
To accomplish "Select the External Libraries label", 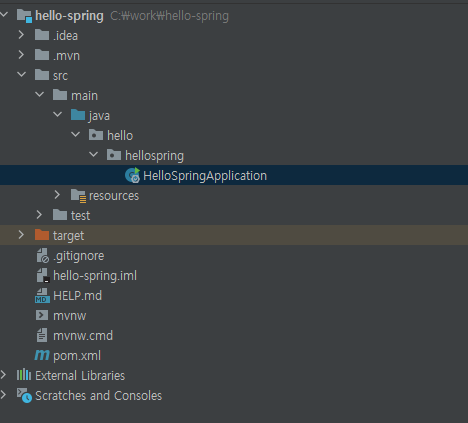I will click(x=80, y=376).
